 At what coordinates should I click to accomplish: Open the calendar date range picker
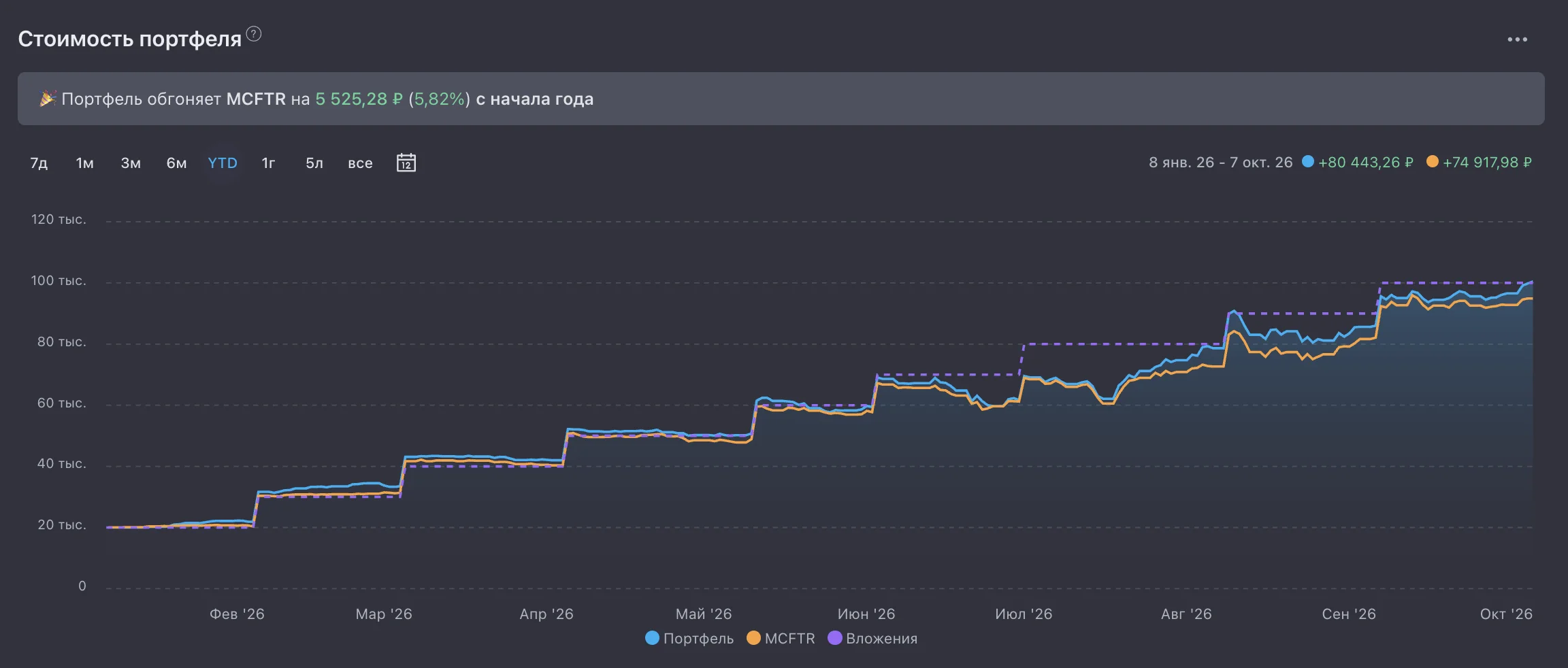(406, 163)
